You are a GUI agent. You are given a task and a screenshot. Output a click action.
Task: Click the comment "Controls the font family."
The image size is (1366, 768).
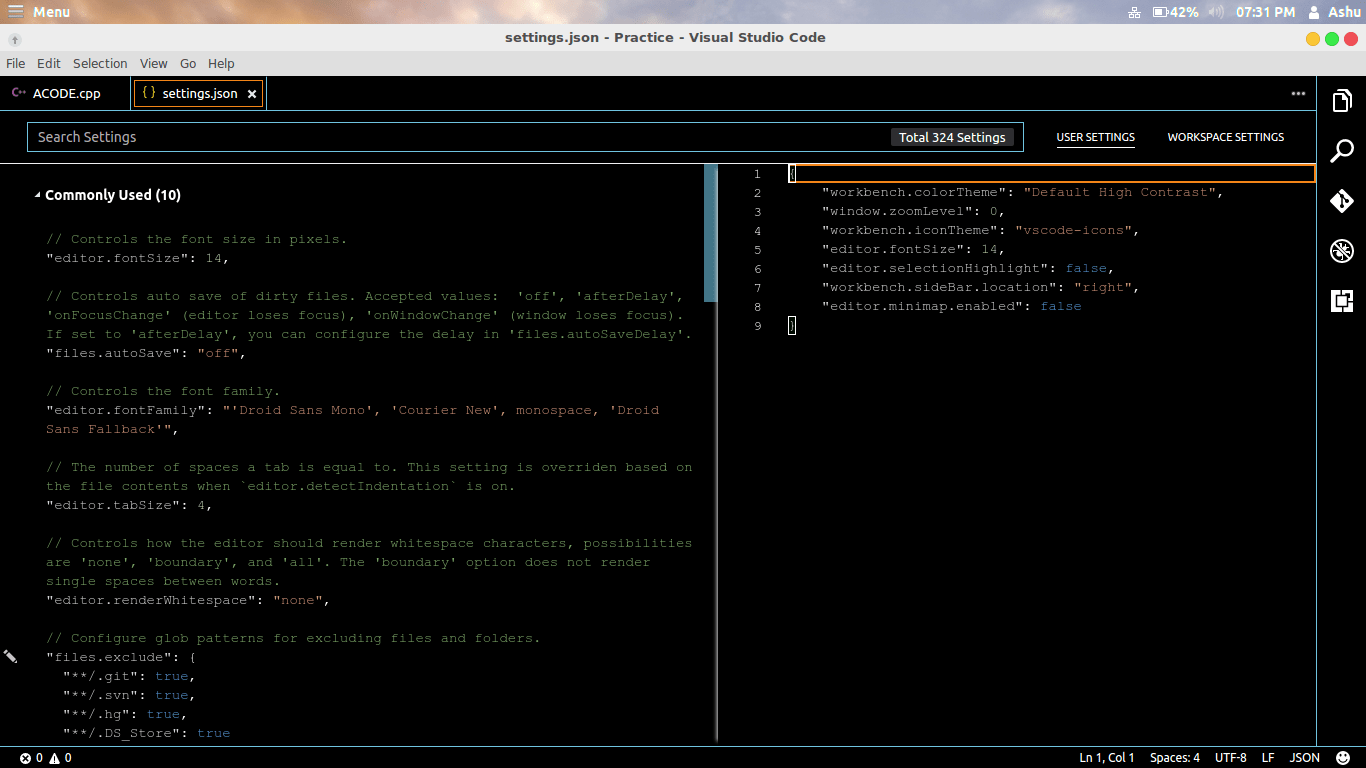[x=163, y=391]
